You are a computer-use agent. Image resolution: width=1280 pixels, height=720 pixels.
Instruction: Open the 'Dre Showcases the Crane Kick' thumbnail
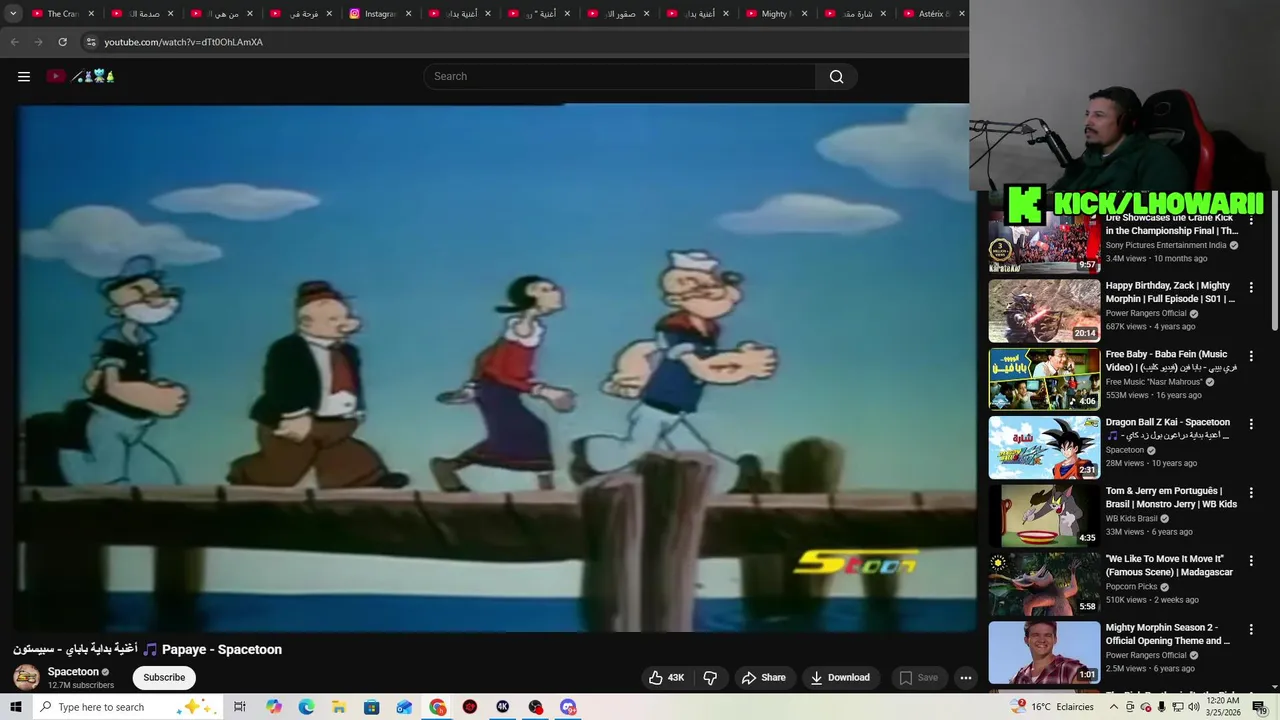pos(1044,243)
